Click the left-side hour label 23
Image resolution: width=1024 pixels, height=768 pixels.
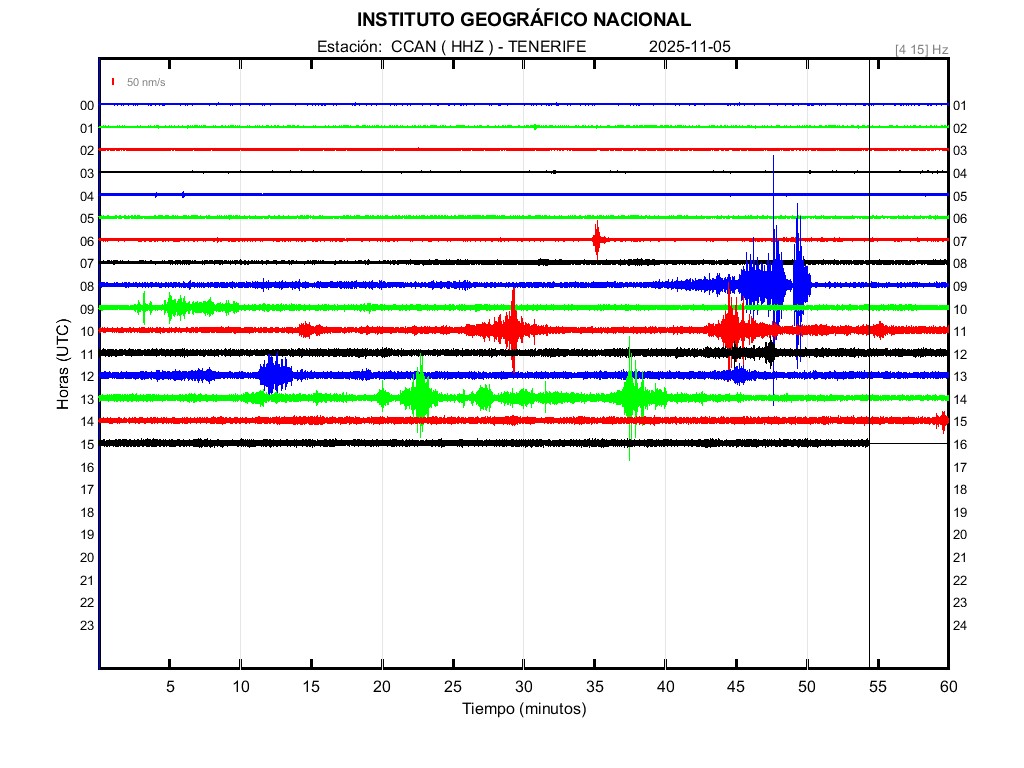point(87,625)
